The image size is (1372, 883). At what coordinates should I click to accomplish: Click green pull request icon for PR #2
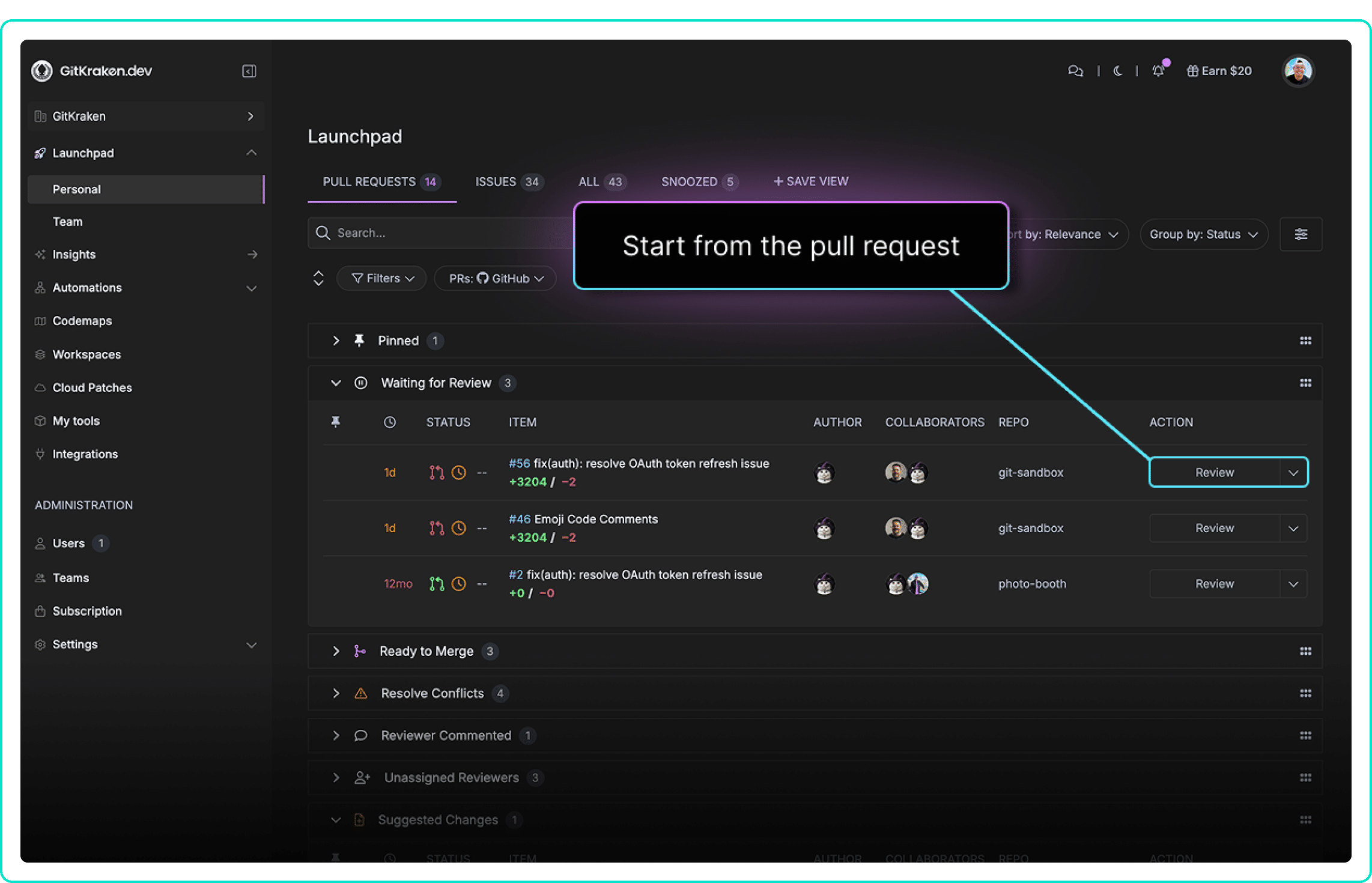pyautogui.click(x=437, y=584)
